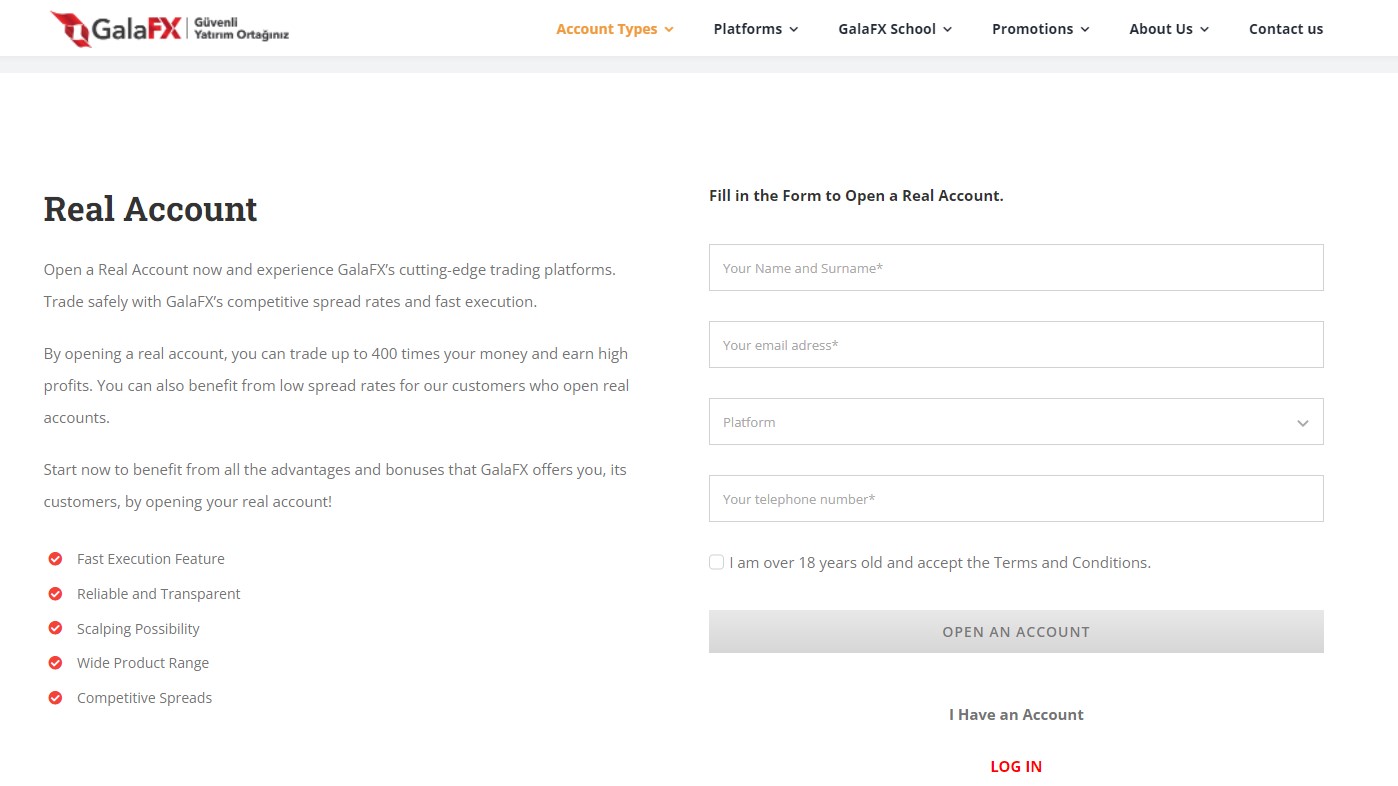Screen dimensions: 1398x786
Task: Click the terms and conditions label text
Action: tap(940, 563)
